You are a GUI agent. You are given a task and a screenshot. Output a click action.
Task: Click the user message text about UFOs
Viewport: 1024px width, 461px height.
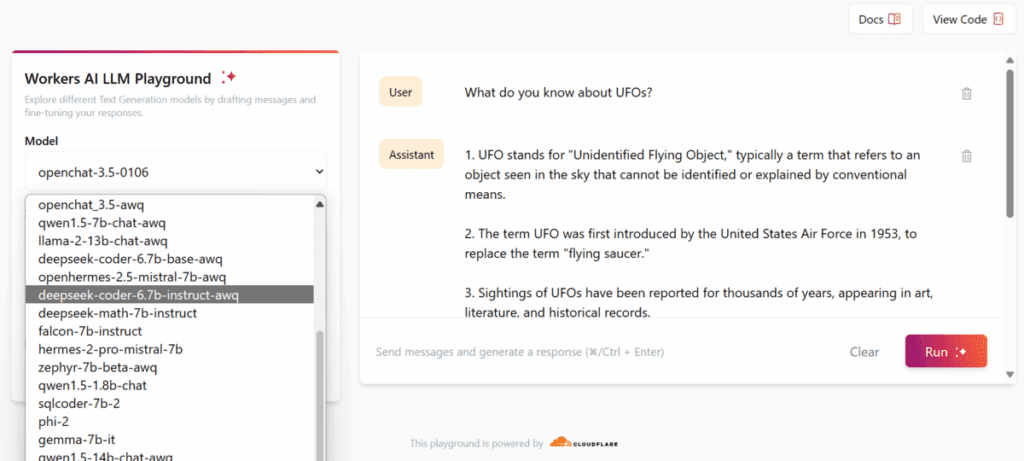click(558, 93)
